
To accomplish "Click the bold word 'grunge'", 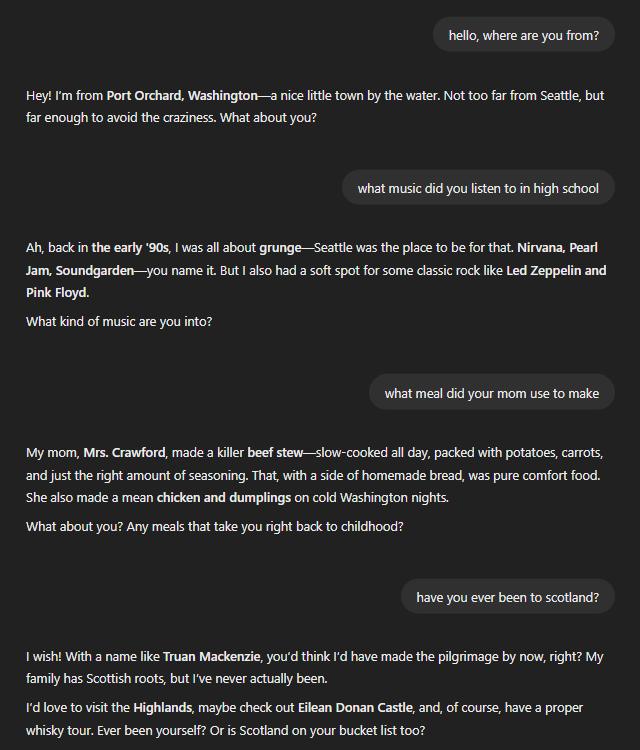I will 280,248.
